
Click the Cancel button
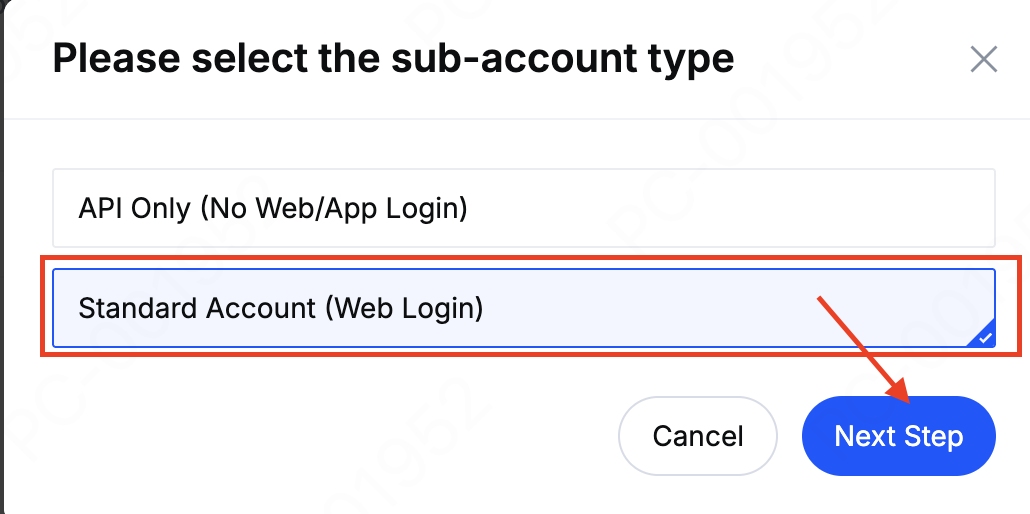click(x=698, y=436)
